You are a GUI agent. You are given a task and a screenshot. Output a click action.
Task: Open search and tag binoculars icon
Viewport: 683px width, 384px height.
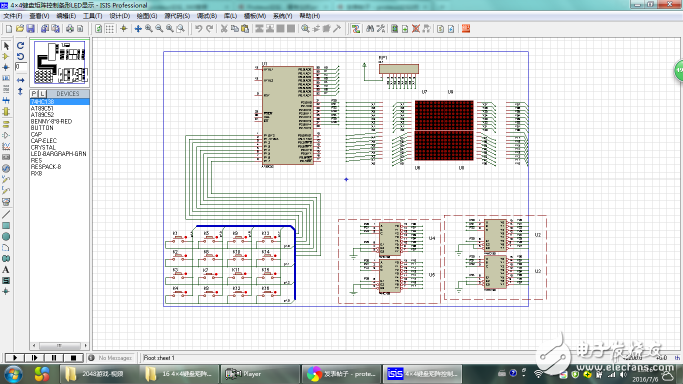coord(370,29)
